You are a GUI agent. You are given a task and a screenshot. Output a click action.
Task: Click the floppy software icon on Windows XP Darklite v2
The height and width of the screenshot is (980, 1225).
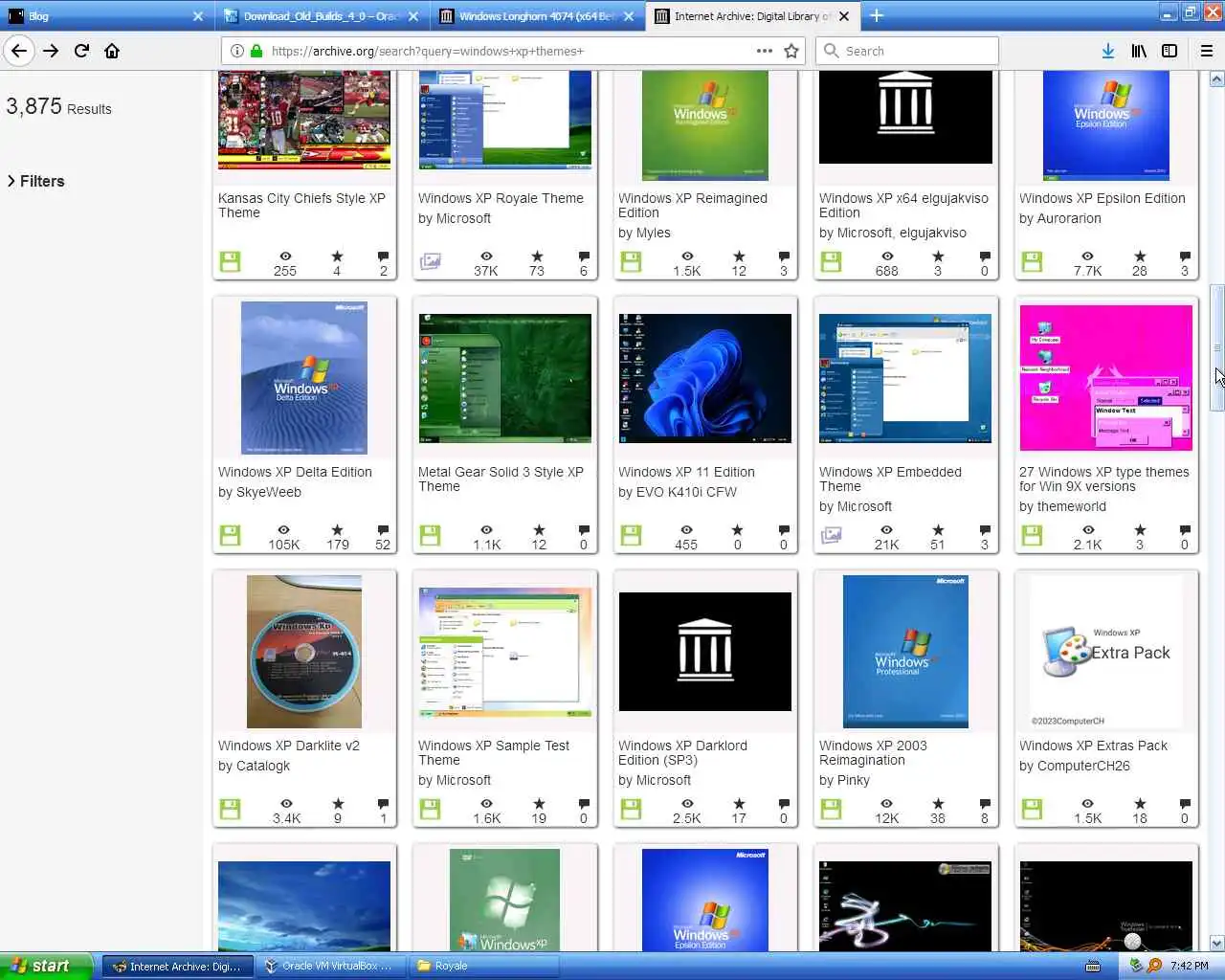230,810
